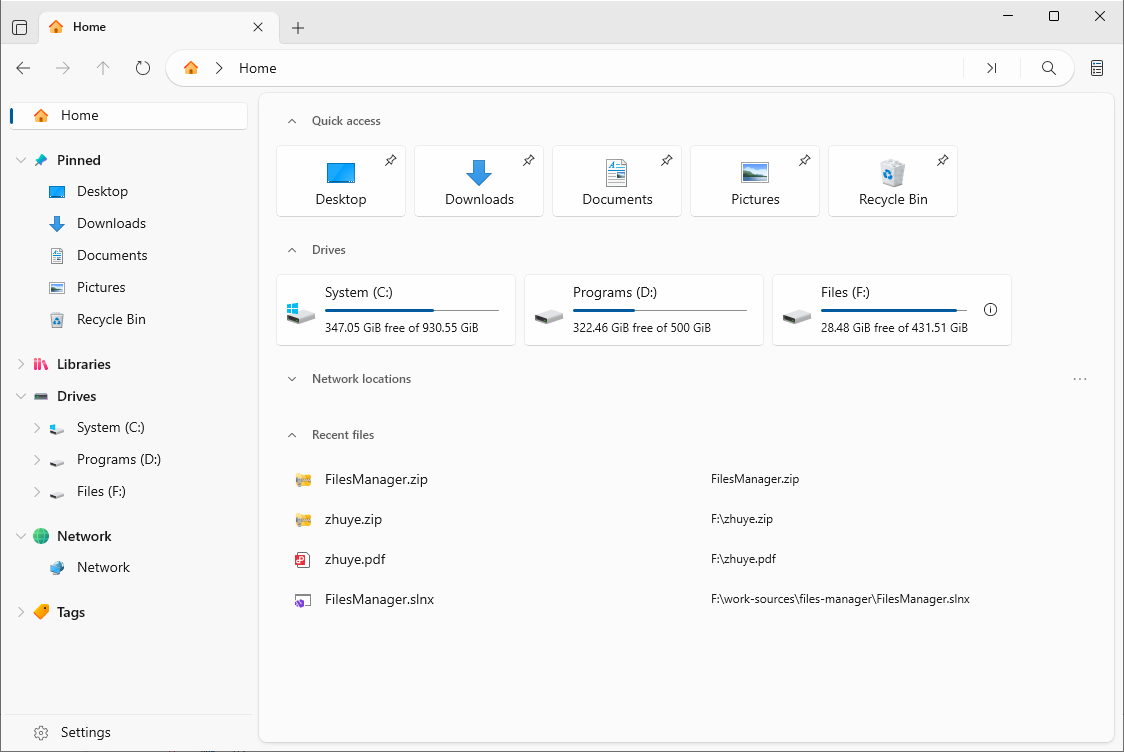Open the System (C:) drive card
This screenshot has height=752, width=1124.
(x=396, y=310)
